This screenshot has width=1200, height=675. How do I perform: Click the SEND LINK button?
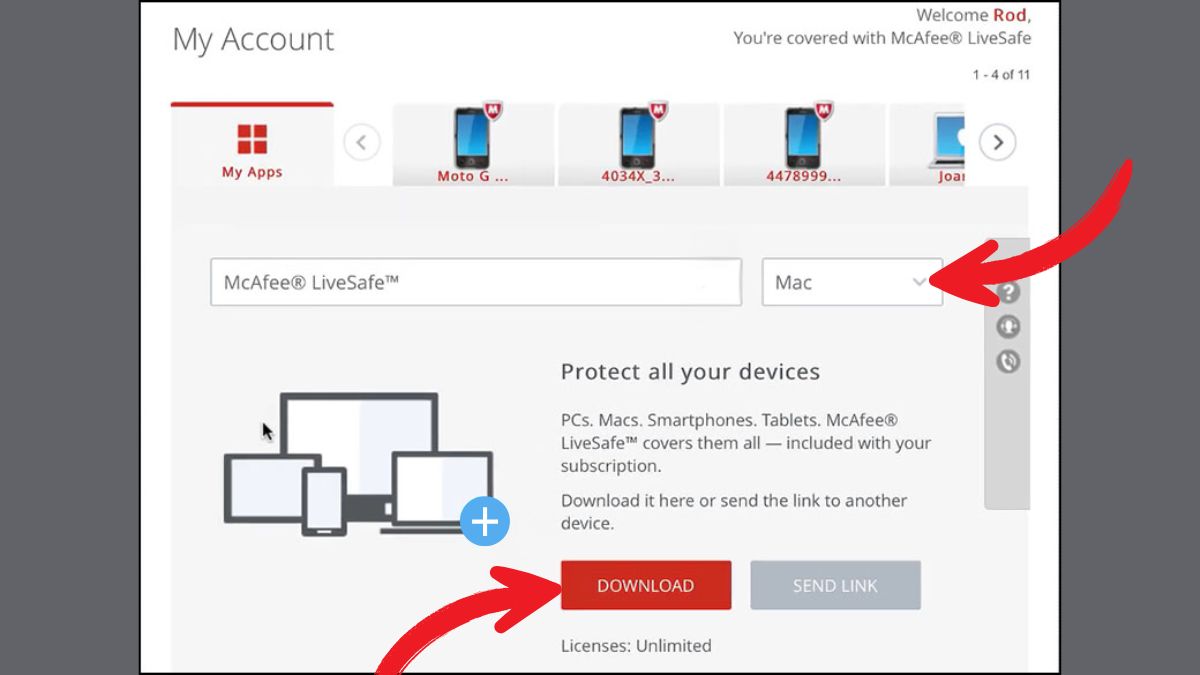pos(835,586)
